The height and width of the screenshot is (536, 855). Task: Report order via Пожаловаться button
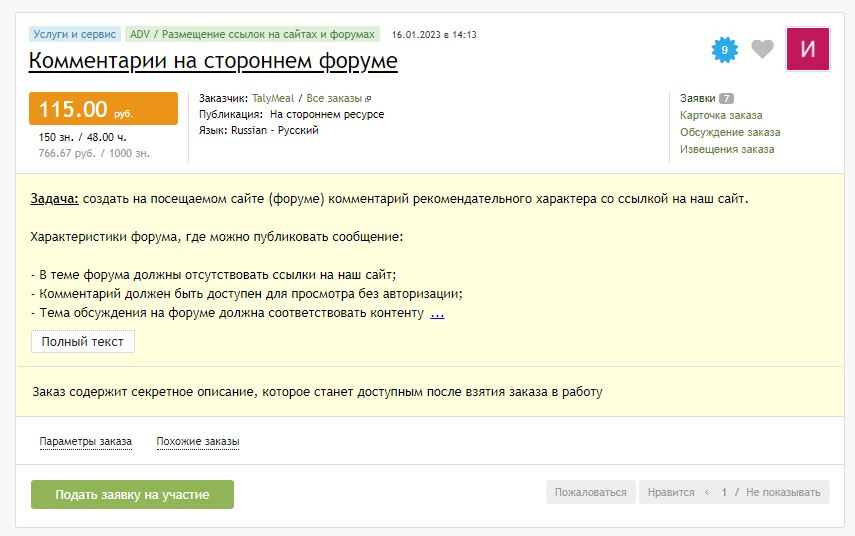point(591,492)
